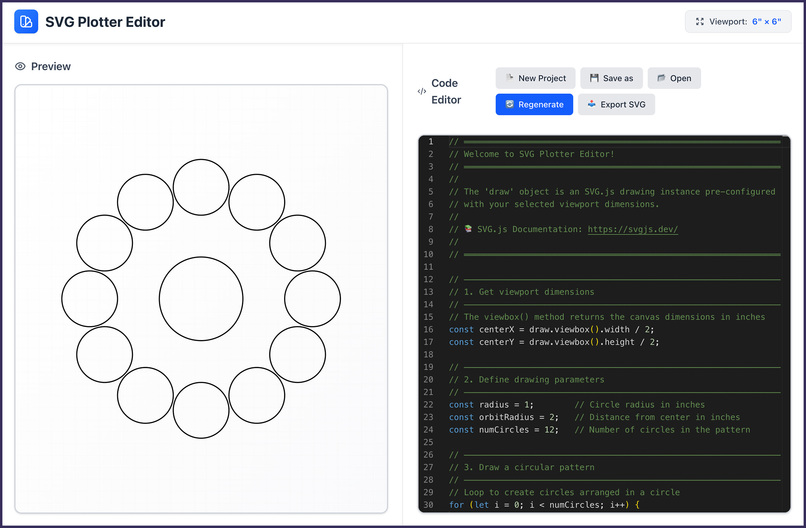Click the 'const radius = 1;' code
The height and width of the screenshot is (528, 806).
(491, 405)
